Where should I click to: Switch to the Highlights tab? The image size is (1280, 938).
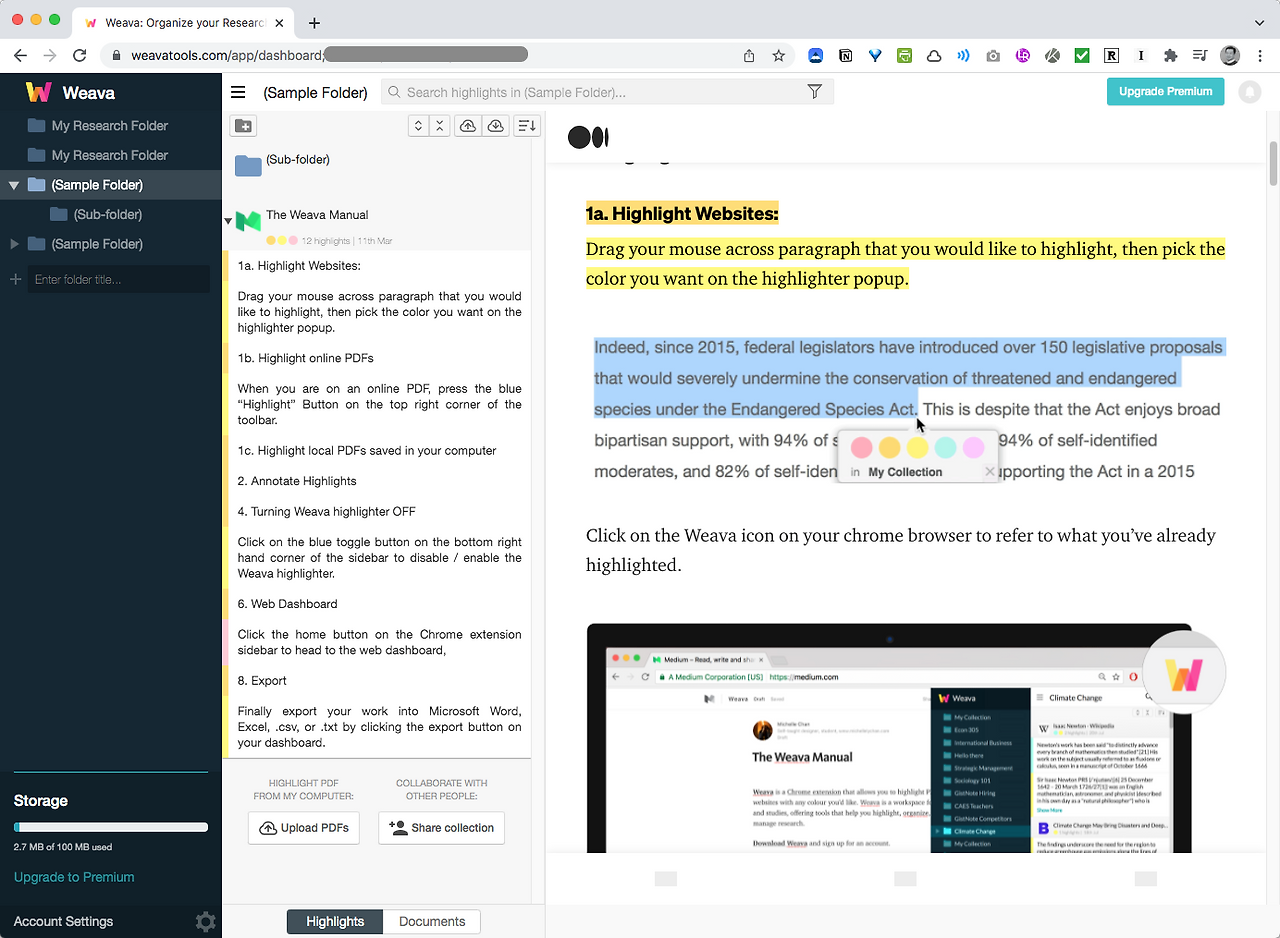335,922
